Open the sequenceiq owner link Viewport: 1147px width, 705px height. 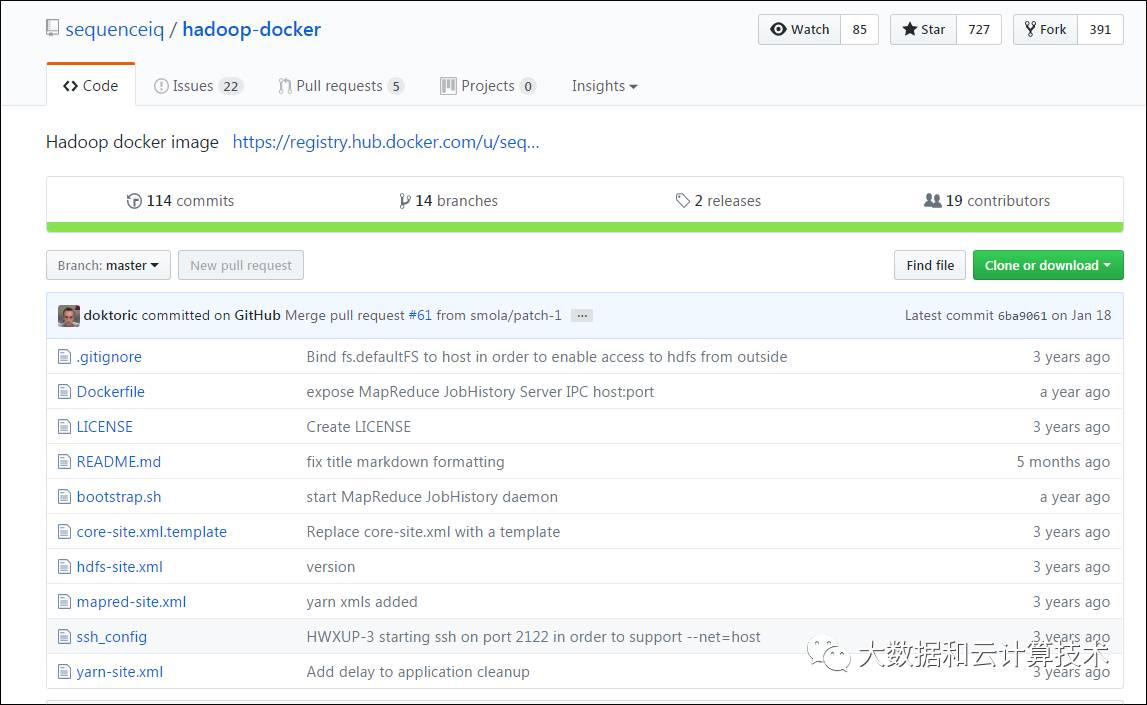point(115,29)
